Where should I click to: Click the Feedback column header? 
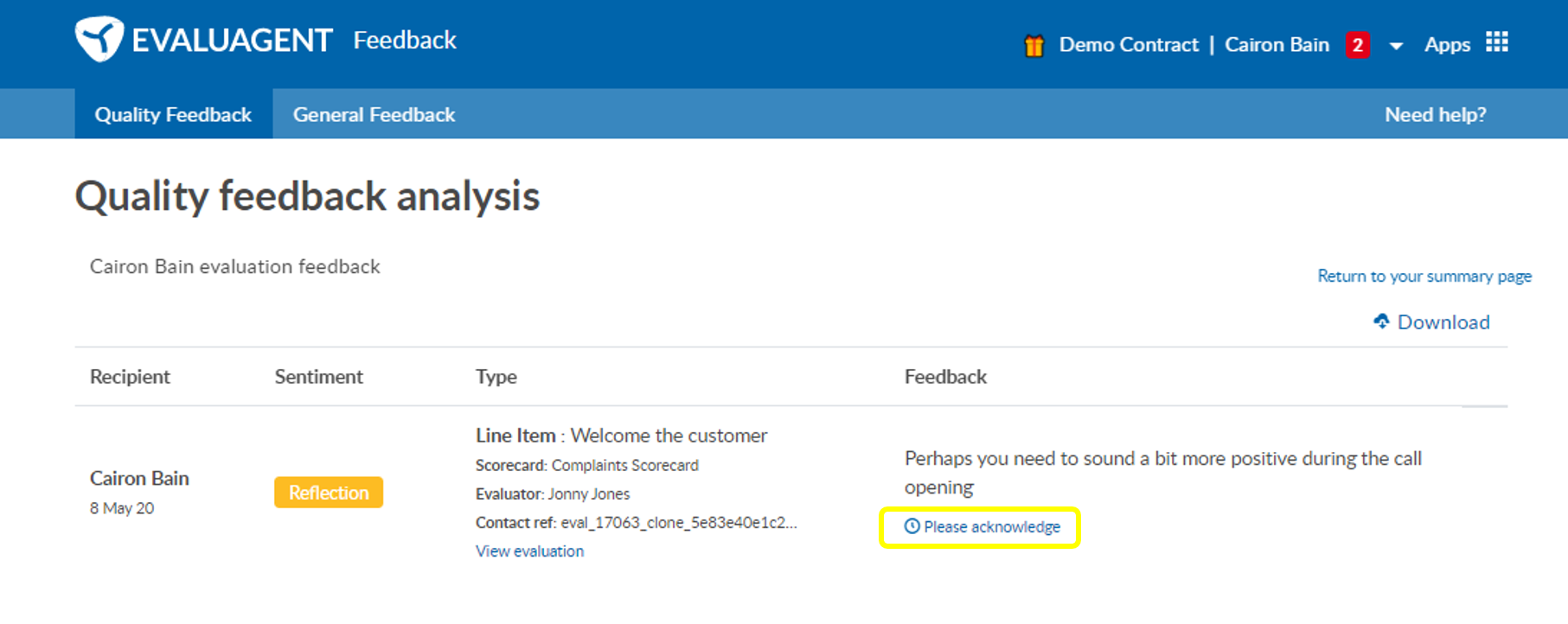click(945, 376)
